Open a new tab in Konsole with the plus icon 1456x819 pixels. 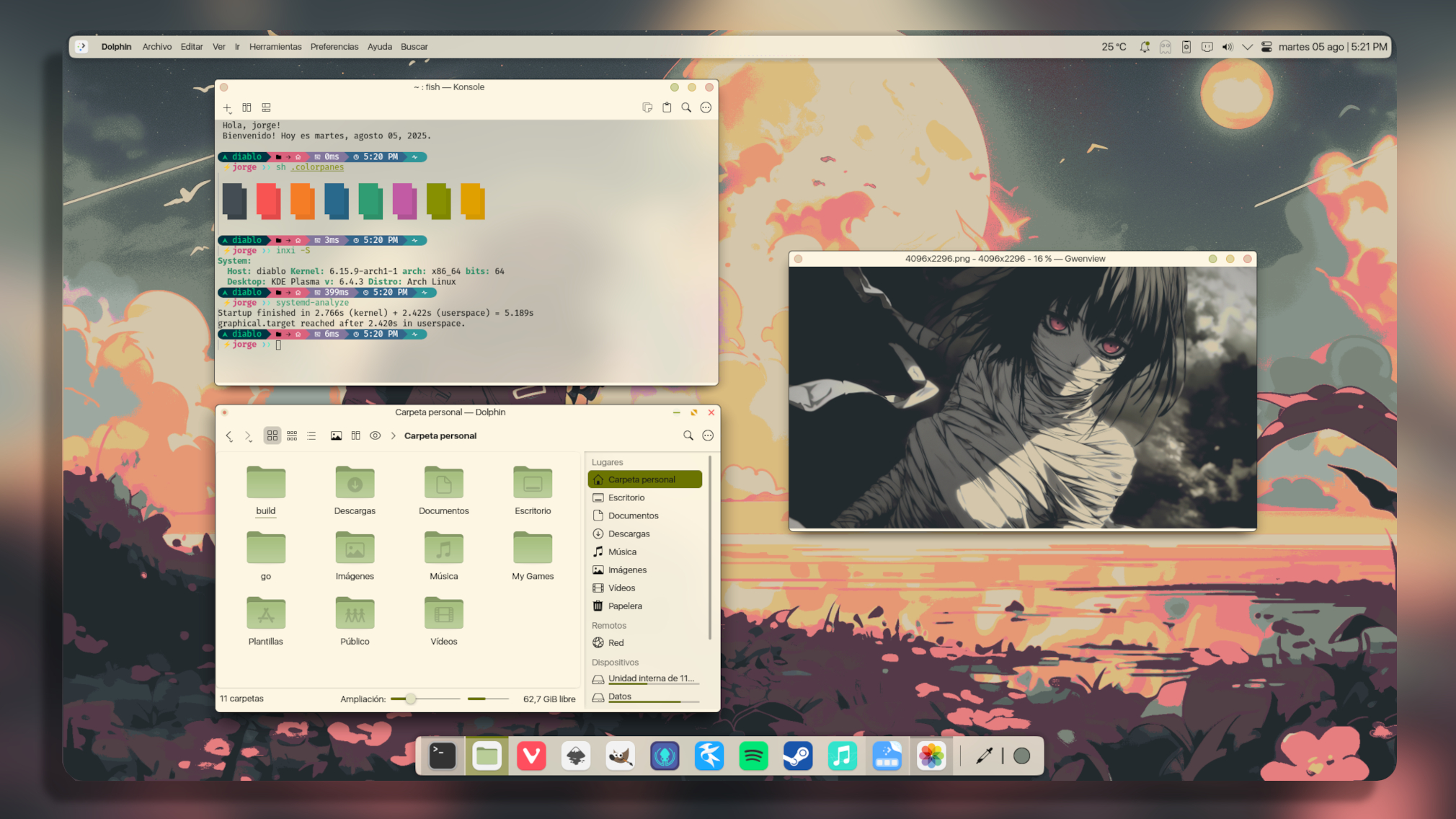point(227,108)
